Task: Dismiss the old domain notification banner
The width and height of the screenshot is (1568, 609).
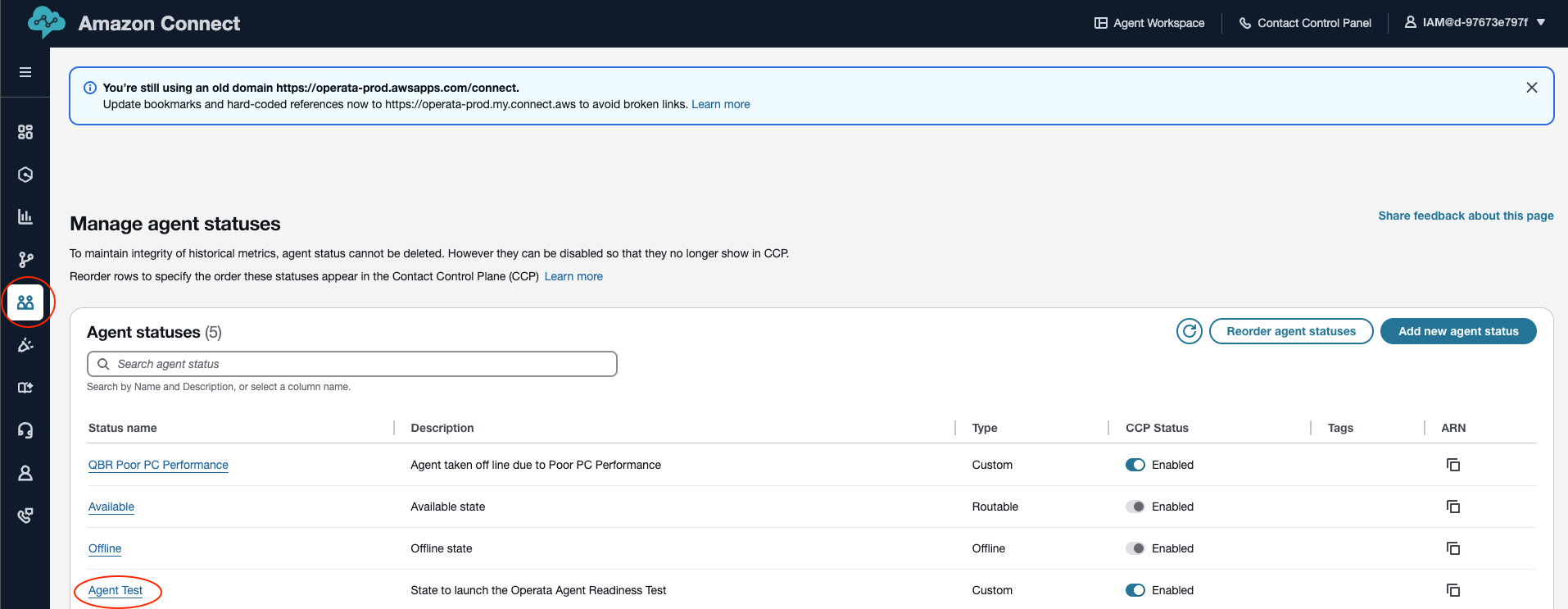Action: tap(1532, 88)
